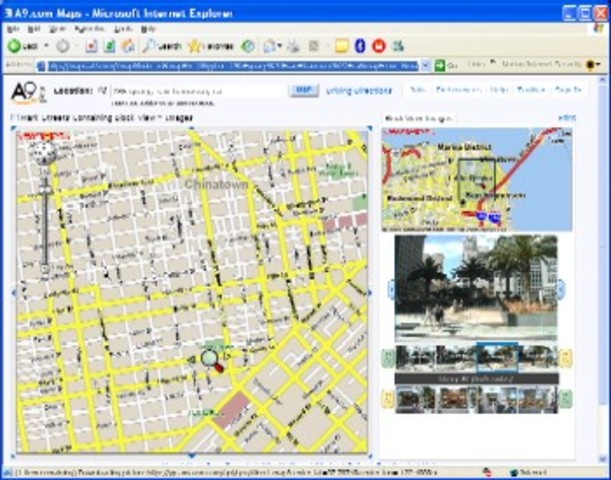Click the zoom-out button below zoom slider

pos(45,269)
